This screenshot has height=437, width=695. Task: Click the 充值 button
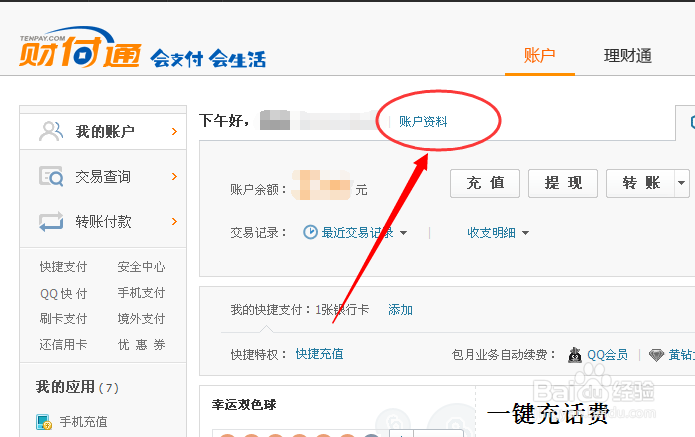[x=485, y=183]
